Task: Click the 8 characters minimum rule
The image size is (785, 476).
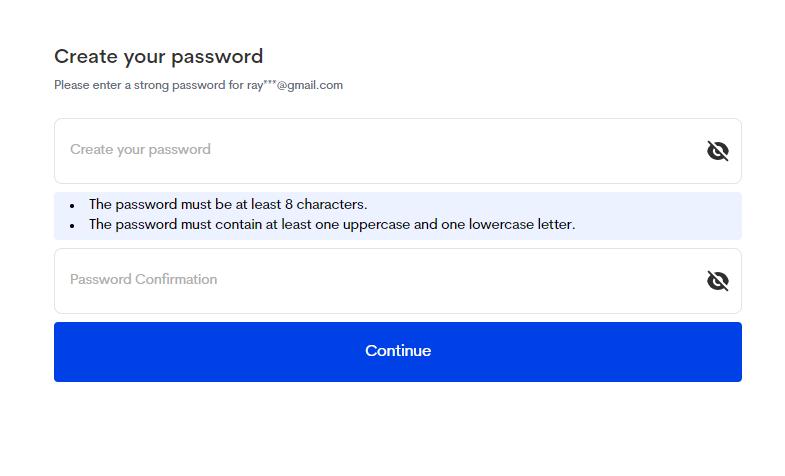Action: tap(228, 204)
